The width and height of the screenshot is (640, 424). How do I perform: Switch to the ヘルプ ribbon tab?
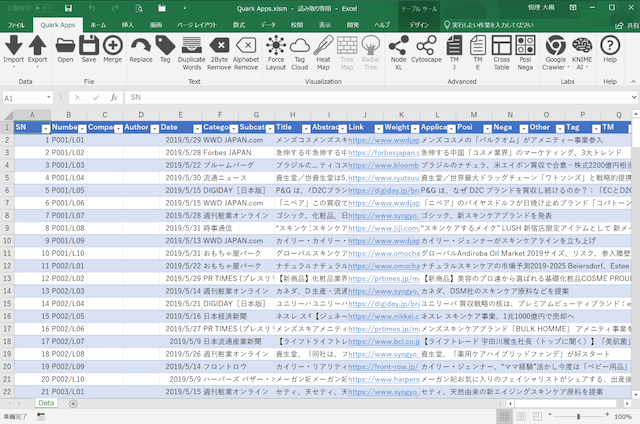pos(382,25)
